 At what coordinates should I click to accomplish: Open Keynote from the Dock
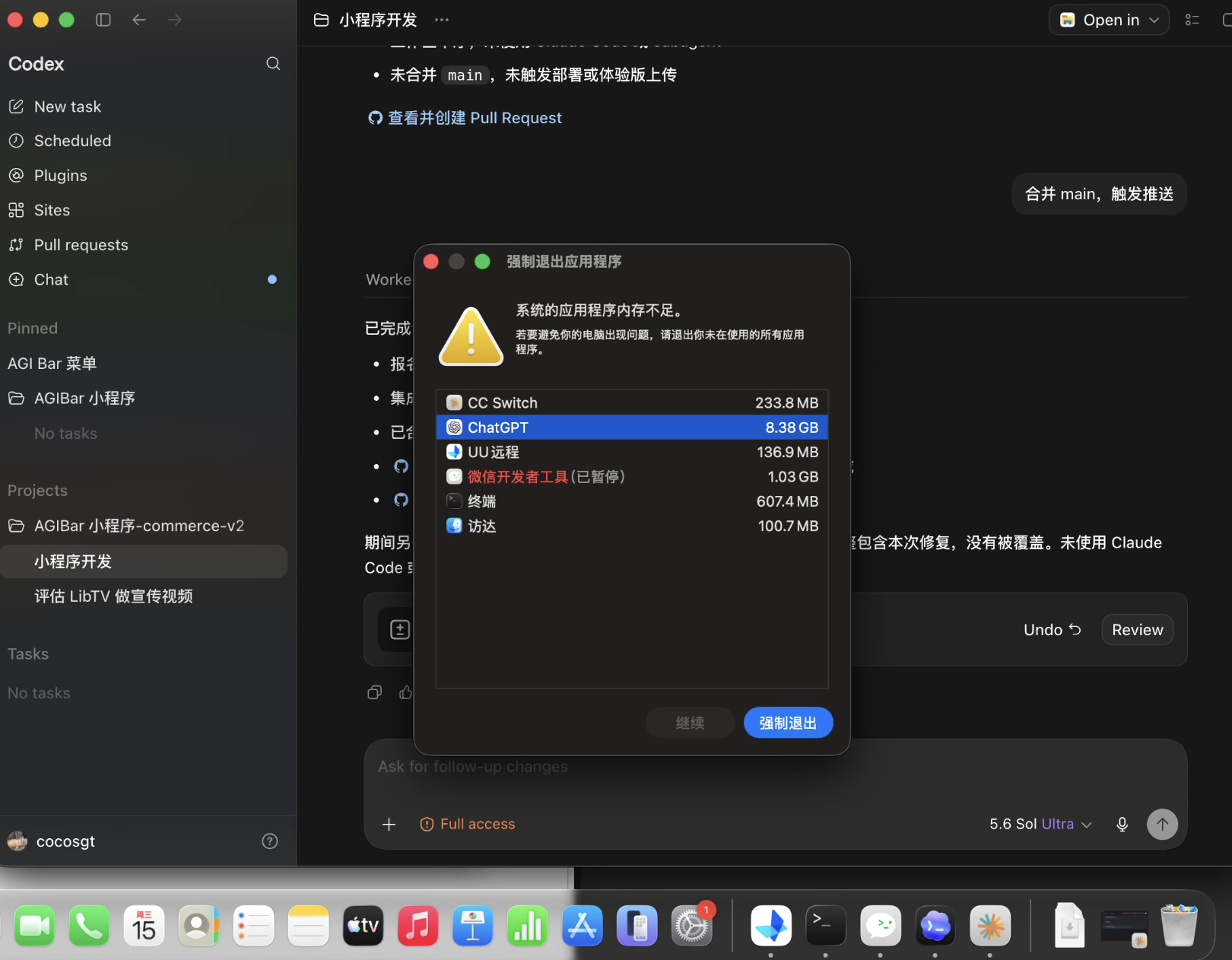tap(473, 926)
